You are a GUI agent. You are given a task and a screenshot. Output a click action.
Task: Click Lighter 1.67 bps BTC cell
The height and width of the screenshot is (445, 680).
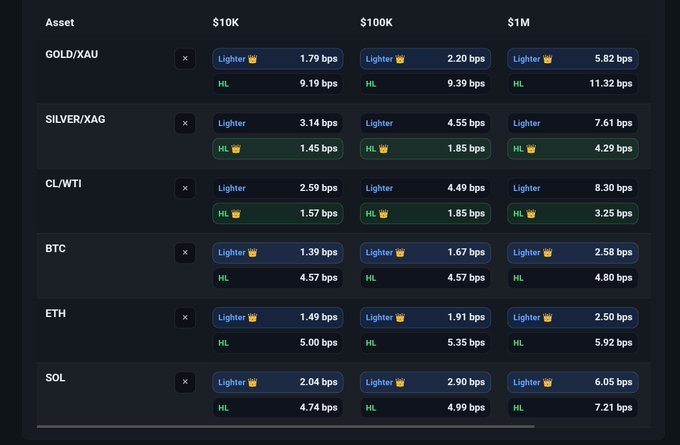[425, 252]
